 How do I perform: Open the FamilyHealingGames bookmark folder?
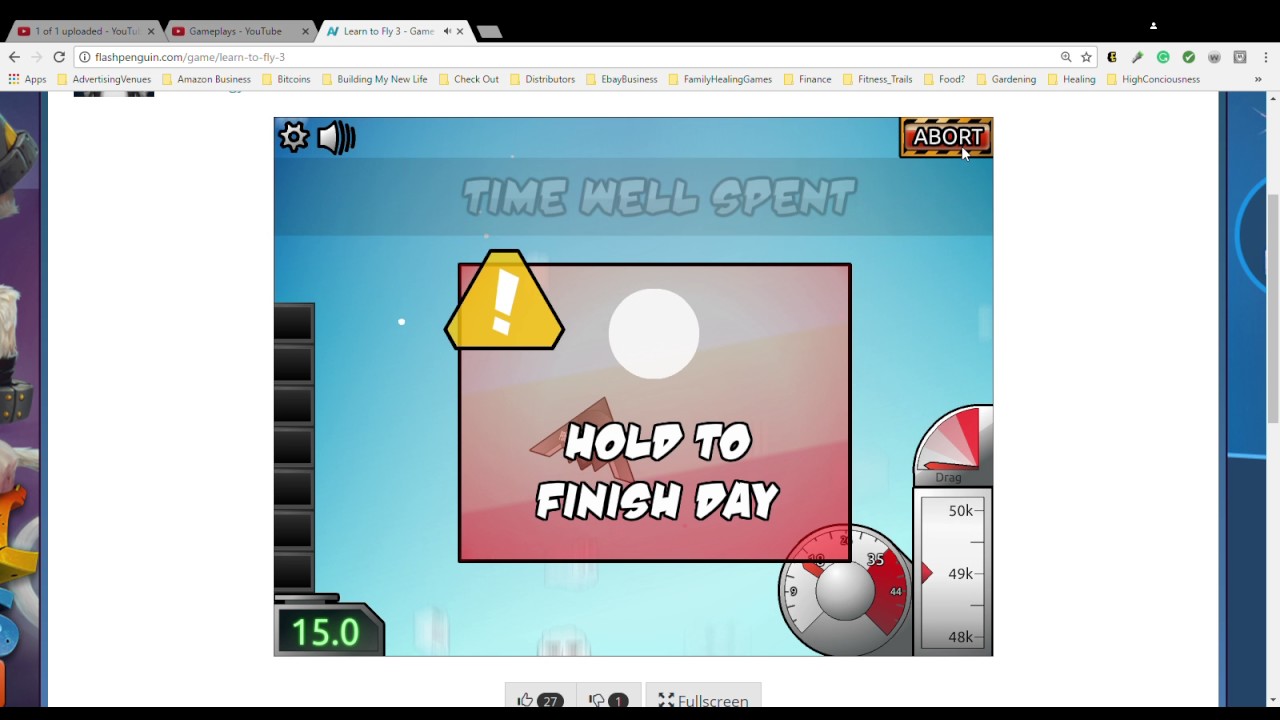pos(720,79)
